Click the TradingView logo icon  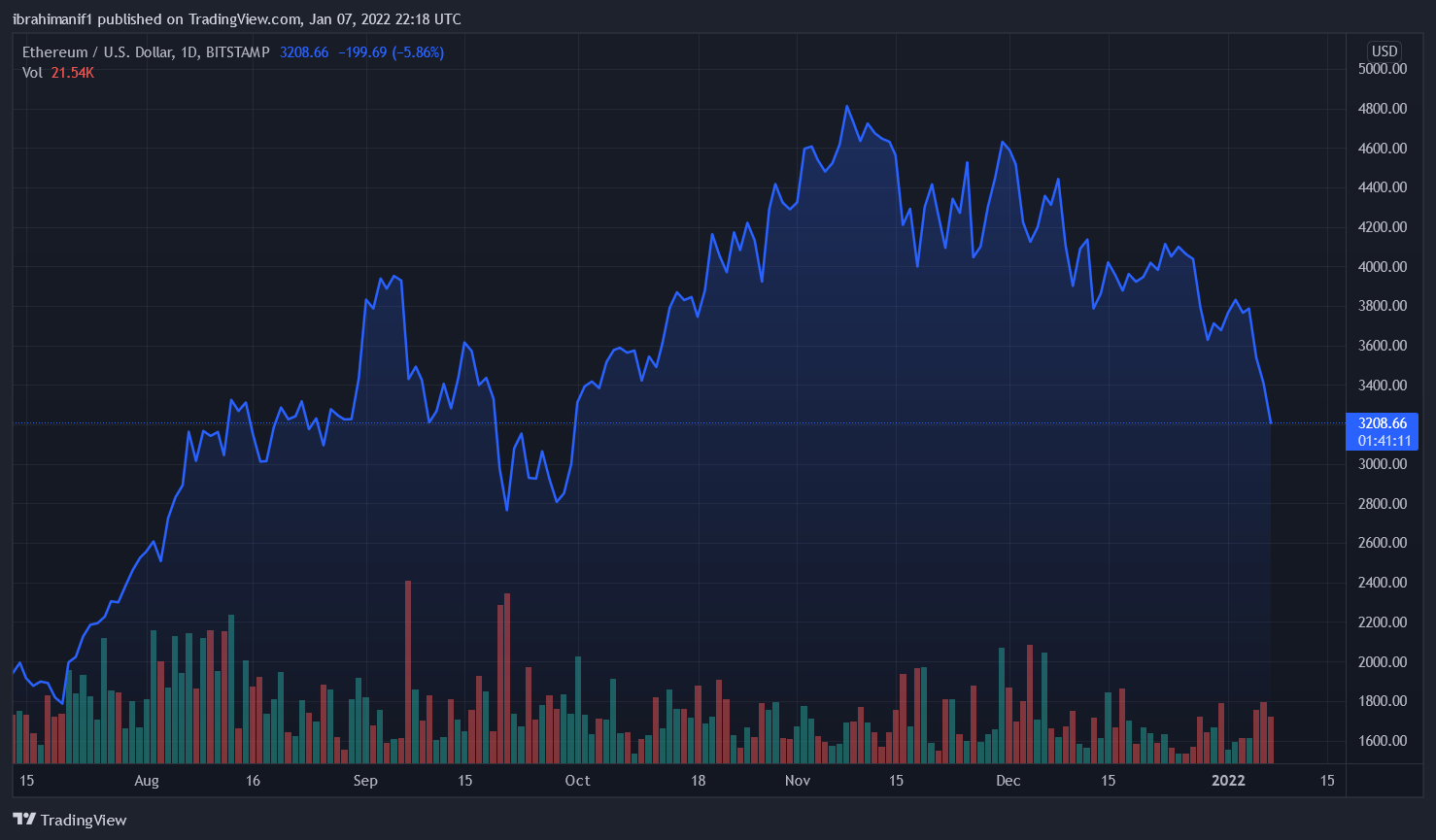point(23,820)
